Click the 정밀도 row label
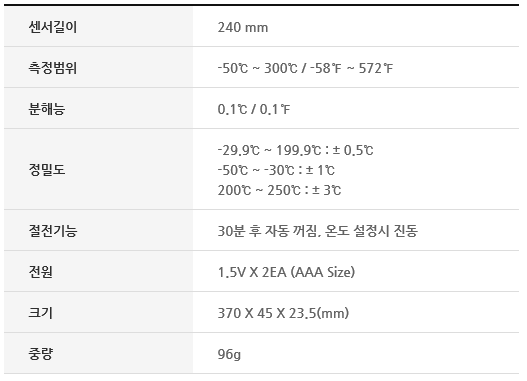527x381 pixels. 47,169
